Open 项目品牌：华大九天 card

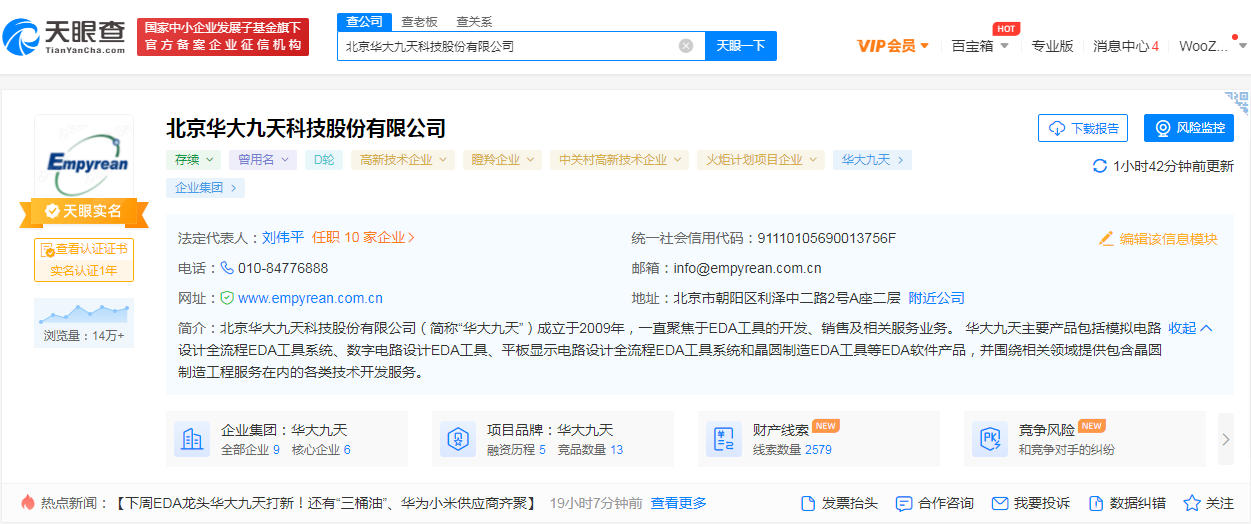[x=553, y=439]
